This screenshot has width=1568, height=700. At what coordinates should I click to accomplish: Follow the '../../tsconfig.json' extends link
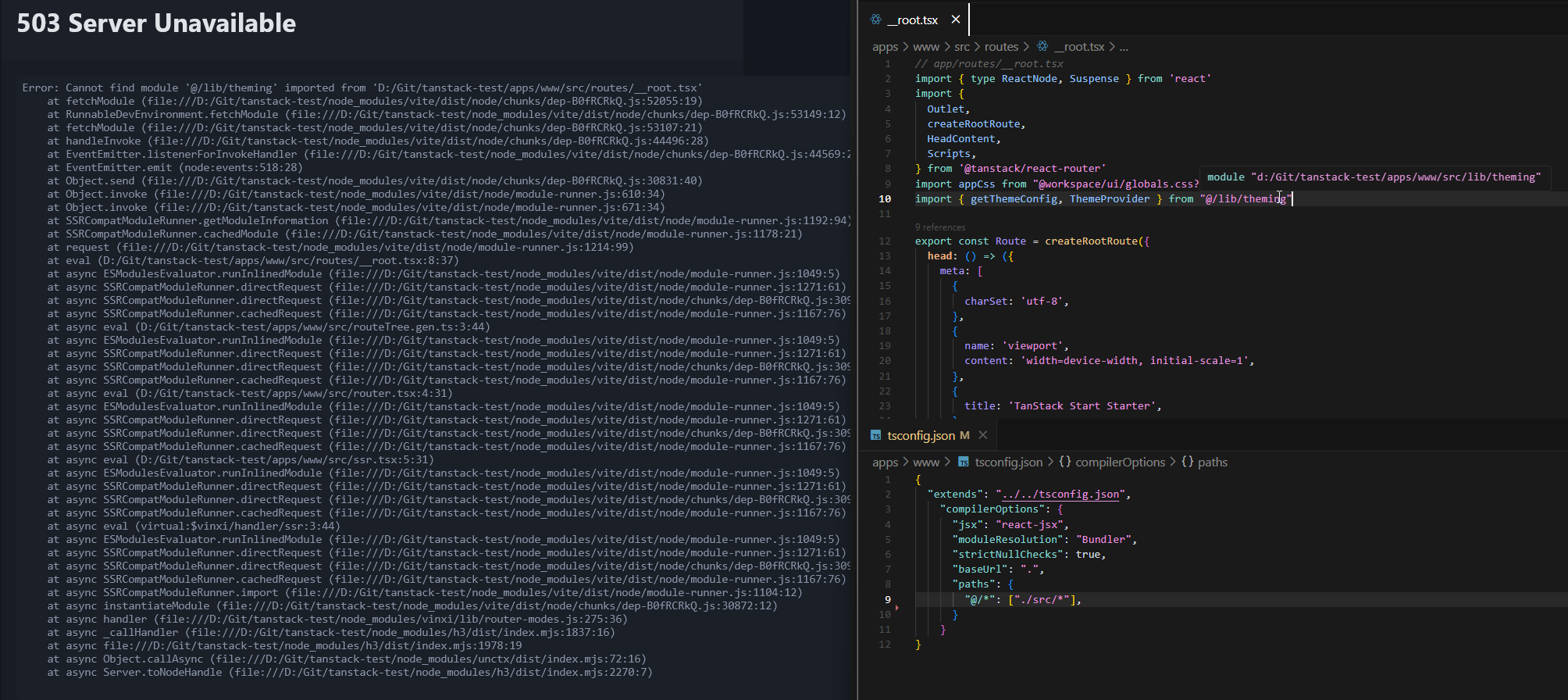pyautogui.click(x=1060, y=495)
